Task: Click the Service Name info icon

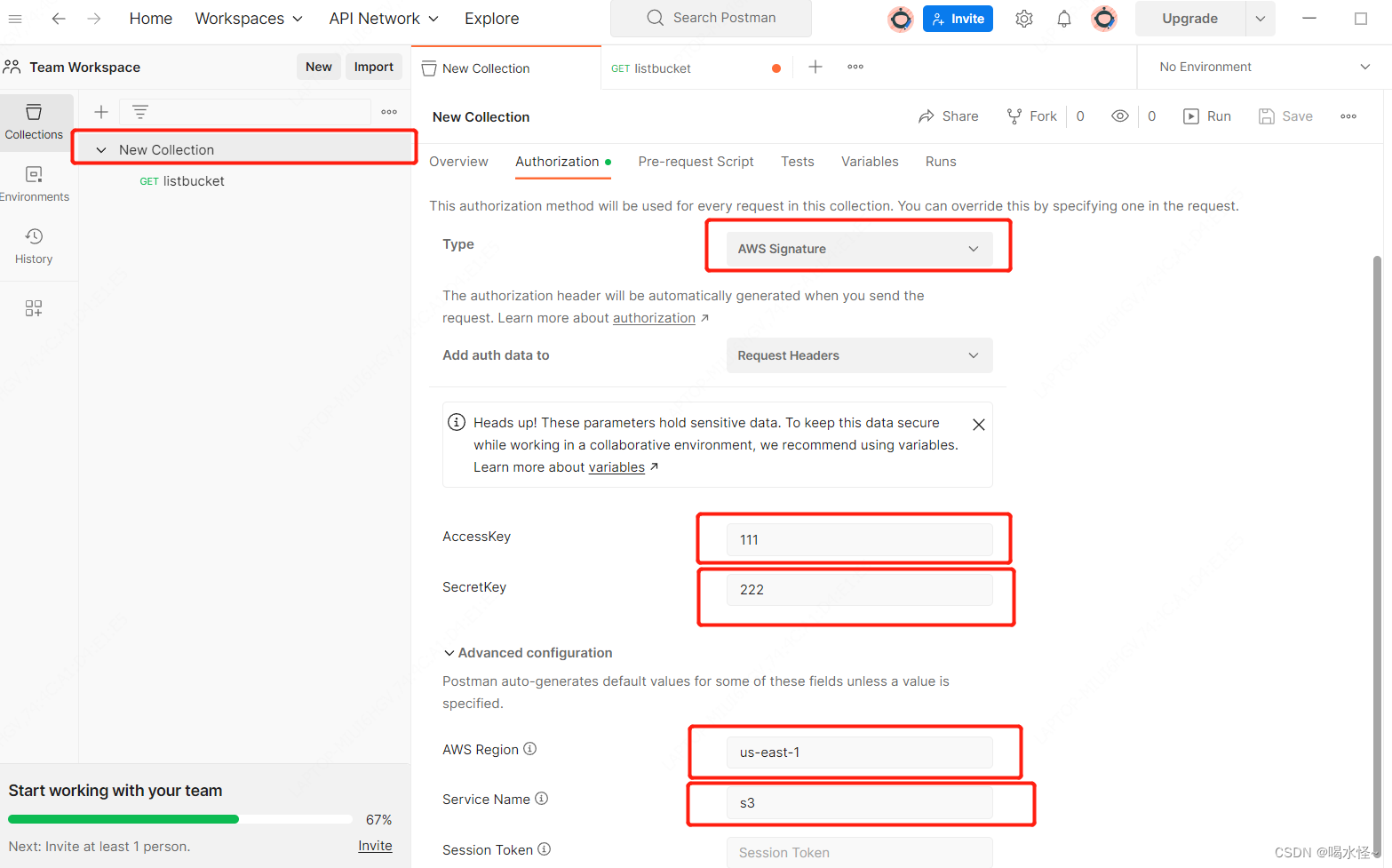Action: coord(542,799)
